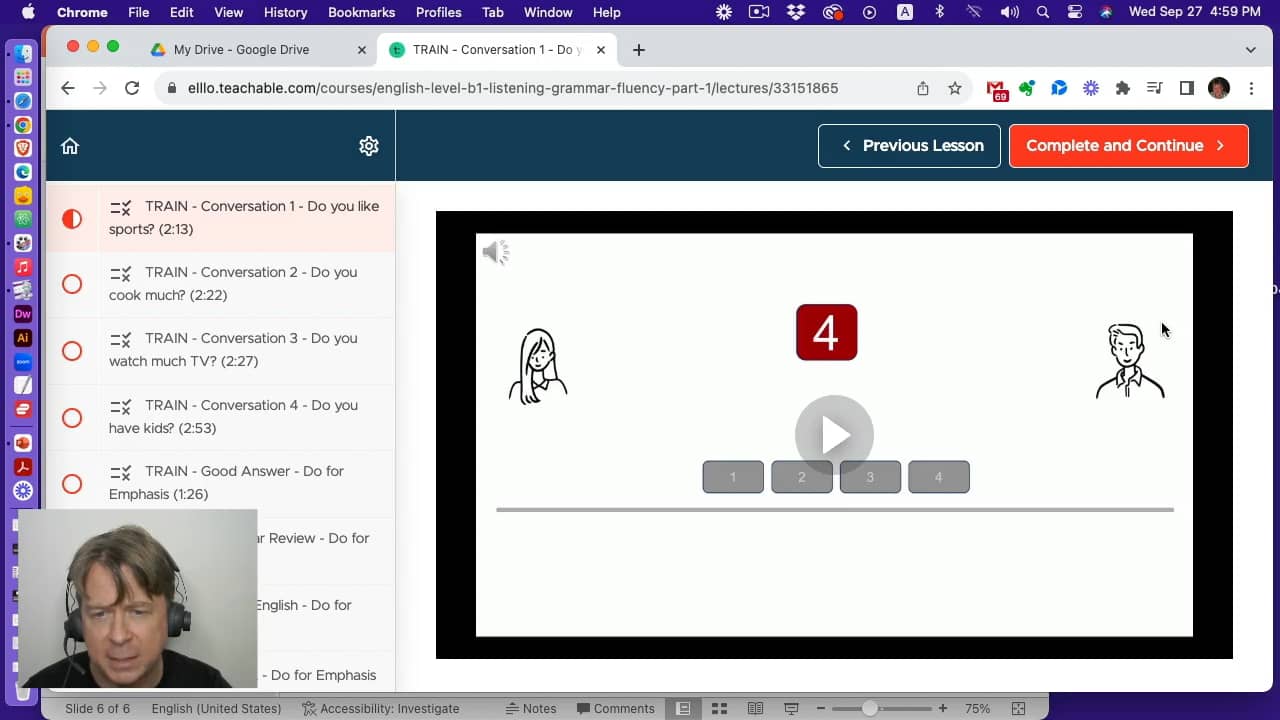
Task: Switch to Reading view
Action: [x=756, y=708]
